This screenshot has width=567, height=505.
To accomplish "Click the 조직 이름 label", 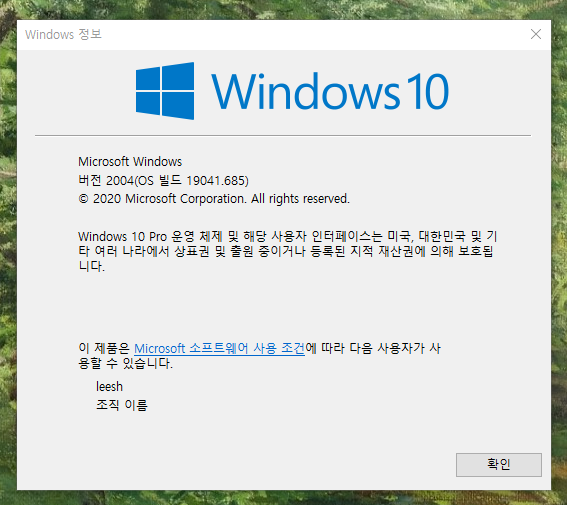I will click(x=122, y=405).
